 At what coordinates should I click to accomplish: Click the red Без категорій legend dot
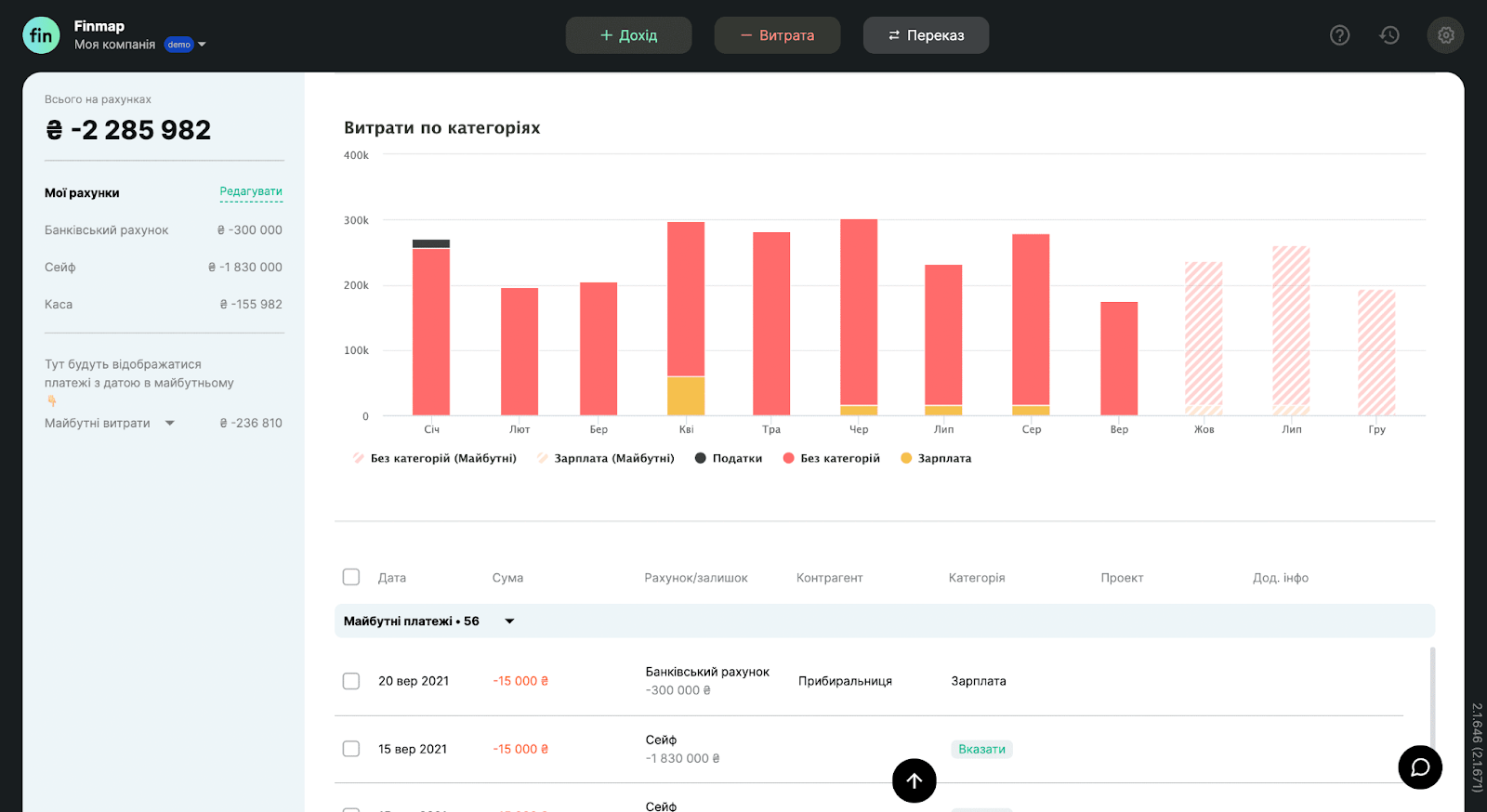click(788, 458)
